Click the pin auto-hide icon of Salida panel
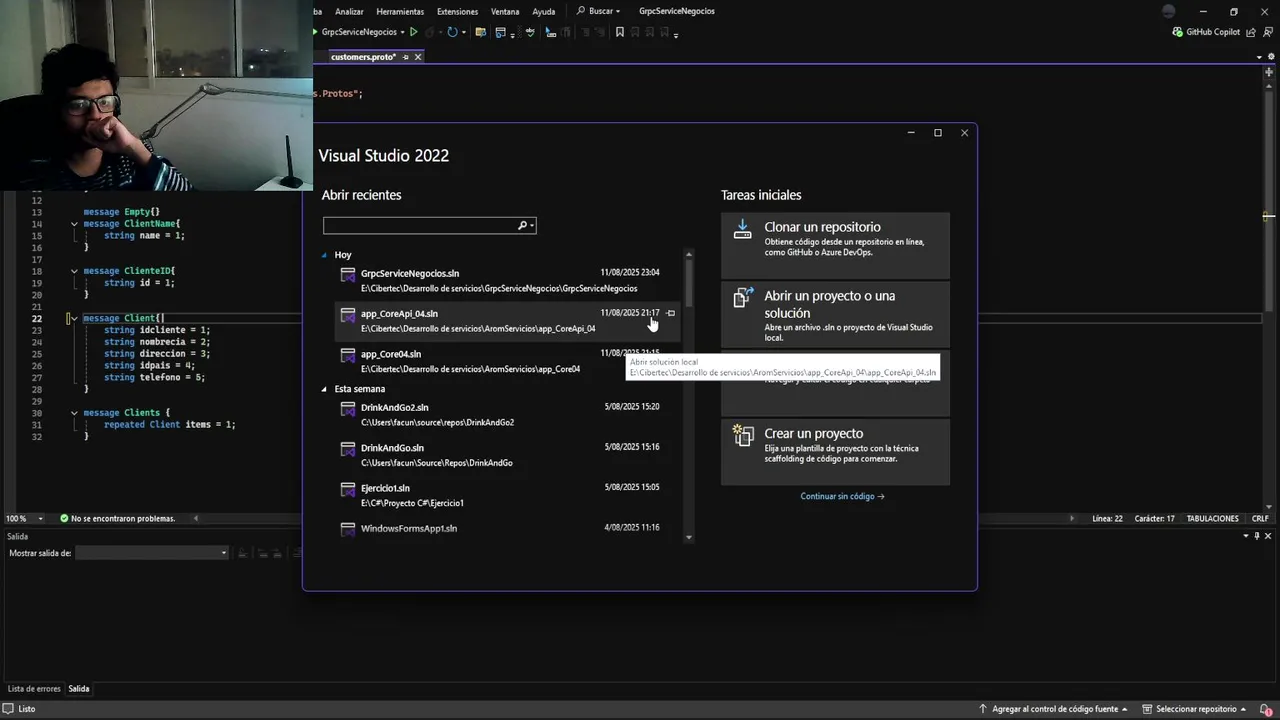1280x720 pixels. (1258, 536)
